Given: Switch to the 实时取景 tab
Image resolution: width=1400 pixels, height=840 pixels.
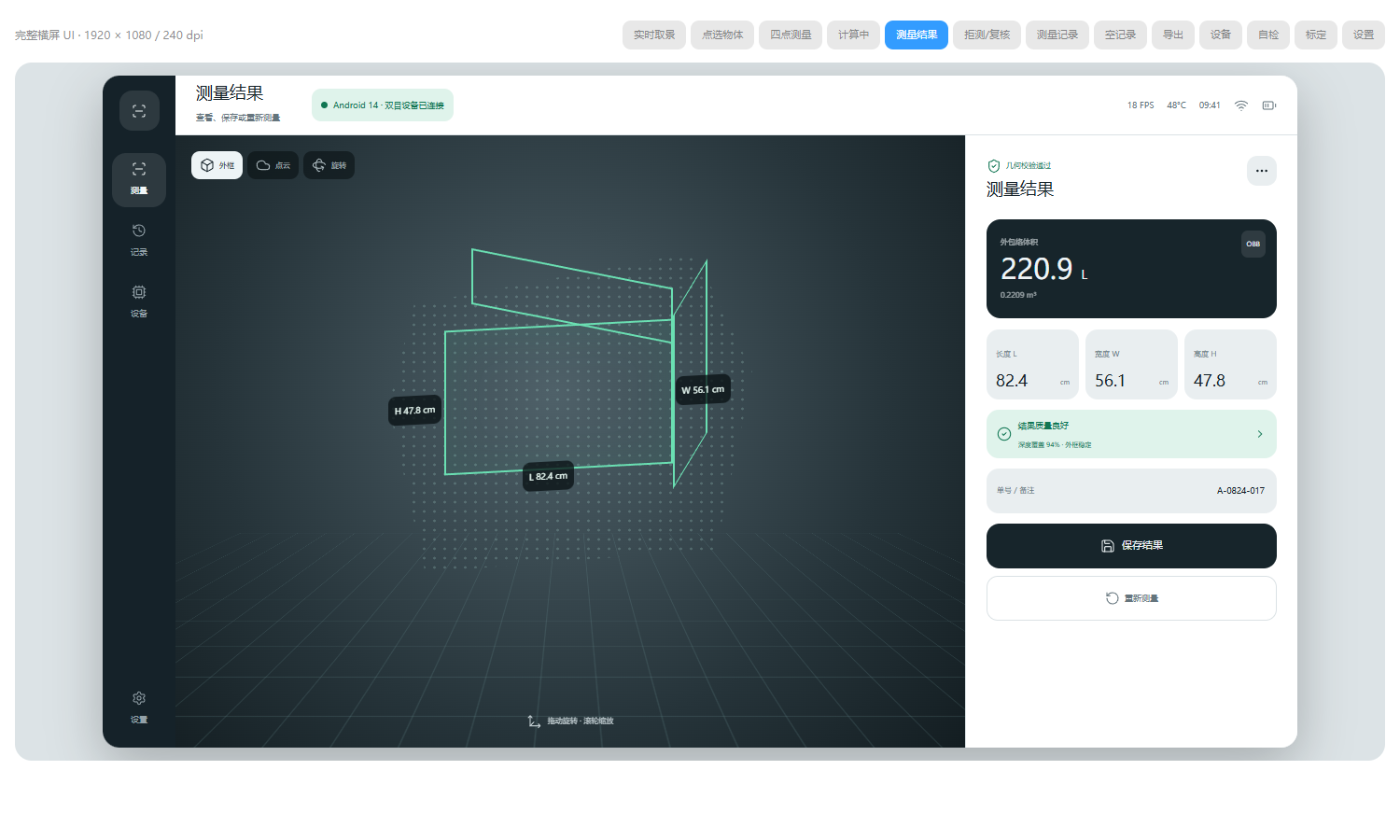Looking at the screenshot, I should (654, 35).
